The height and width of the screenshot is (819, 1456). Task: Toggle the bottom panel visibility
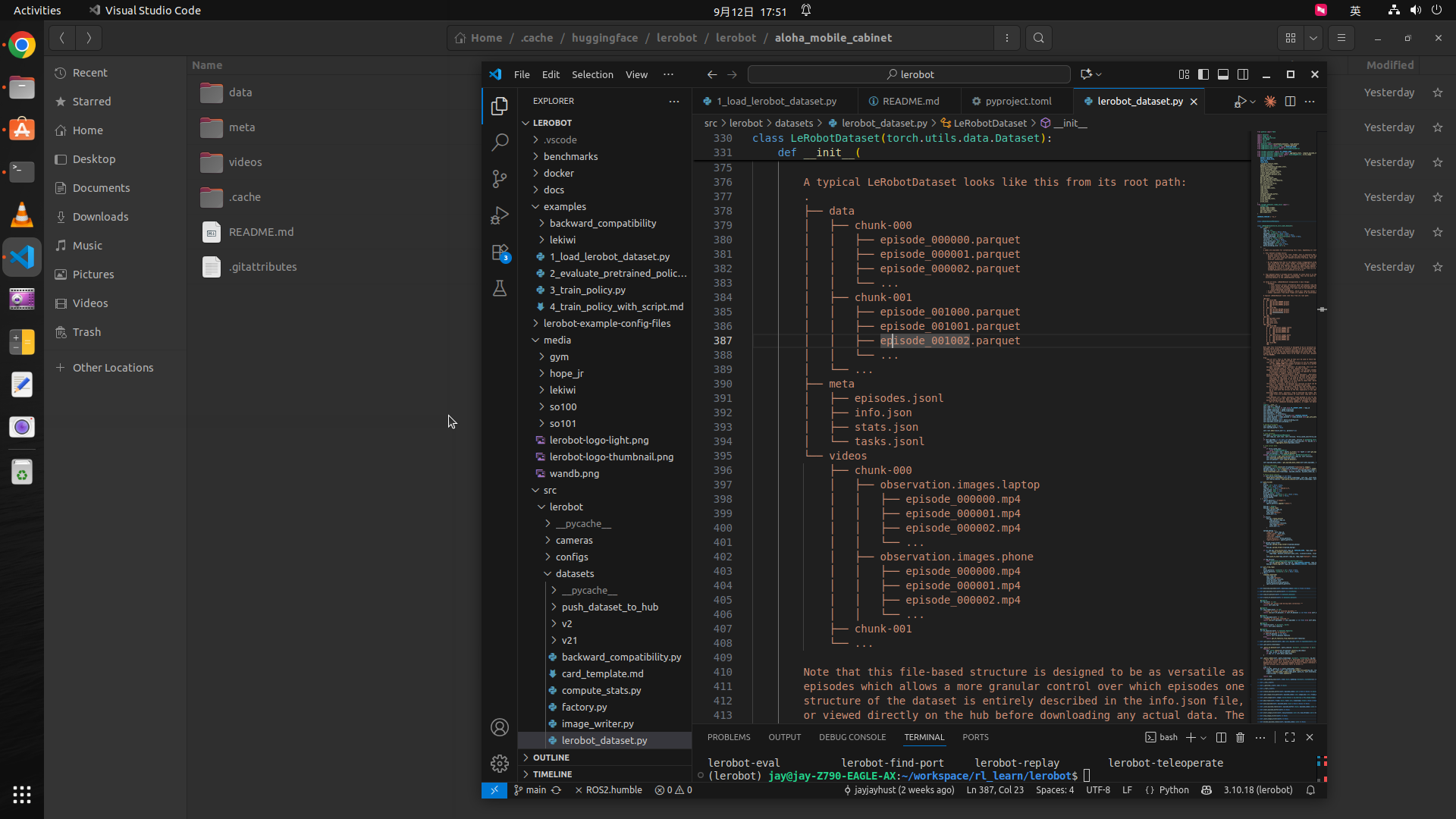tap(1223, 74)
